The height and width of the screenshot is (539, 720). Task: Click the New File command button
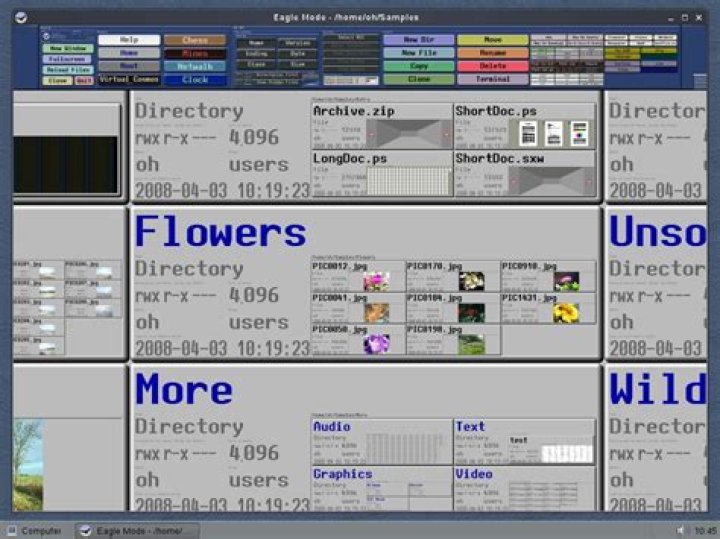tap(419, 53)
